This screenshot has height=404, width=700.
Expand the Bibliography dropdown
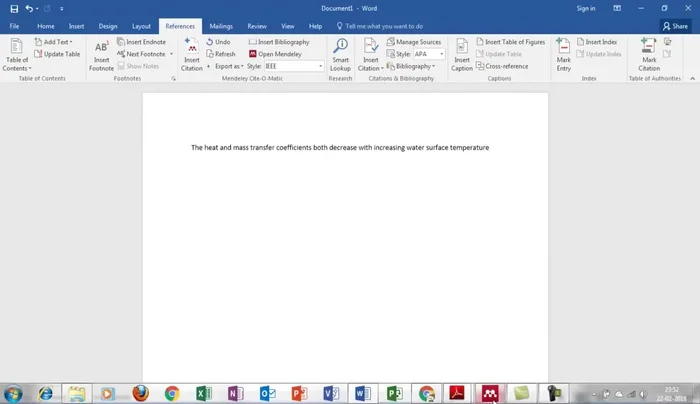click(x=411, y=66)
